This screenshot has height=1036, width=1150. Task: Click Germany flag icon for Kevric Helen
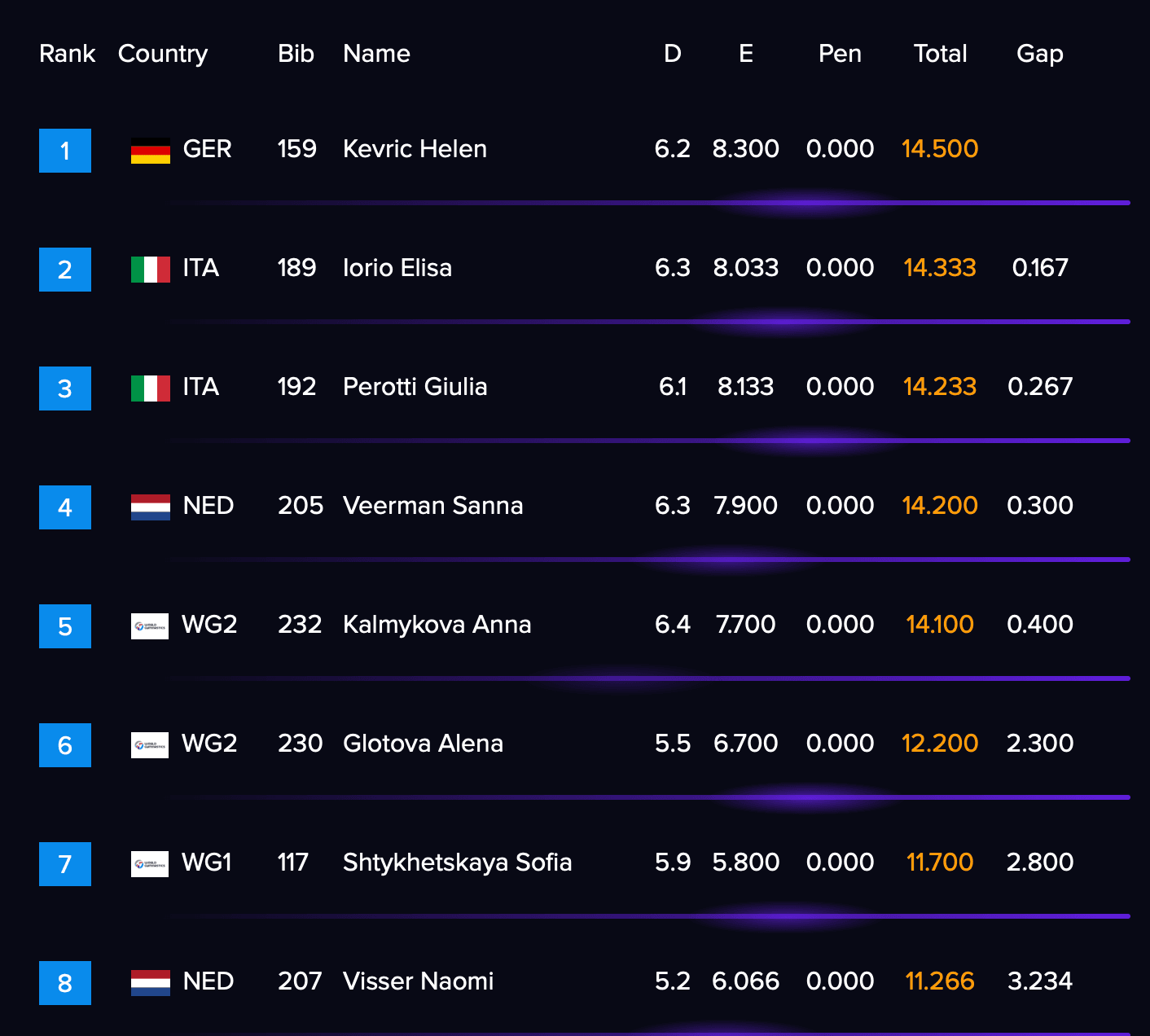(x=151, y=151)
